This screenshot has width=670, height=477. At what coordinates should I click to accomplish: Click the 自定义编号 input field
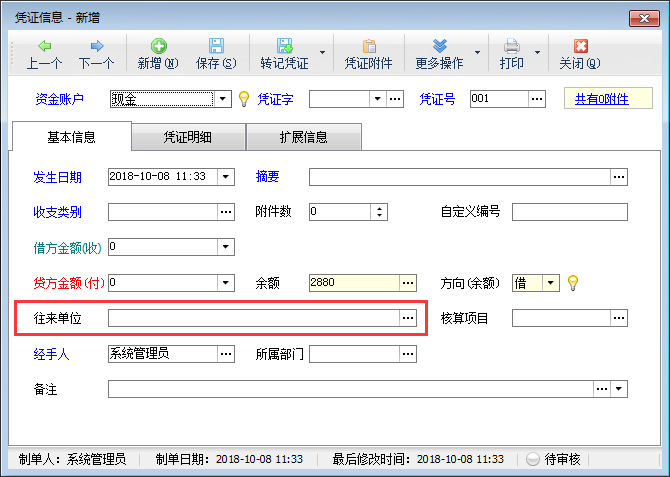[569, 212]
